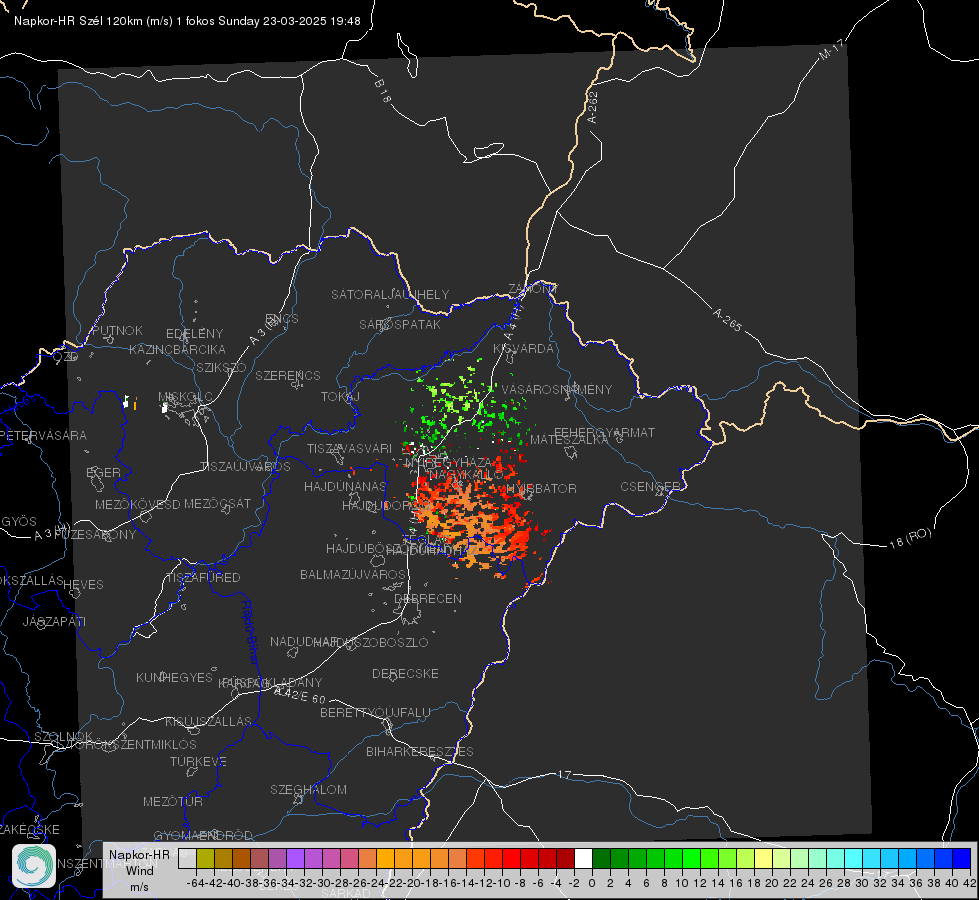Click the HEVES label

click(83, 585)
